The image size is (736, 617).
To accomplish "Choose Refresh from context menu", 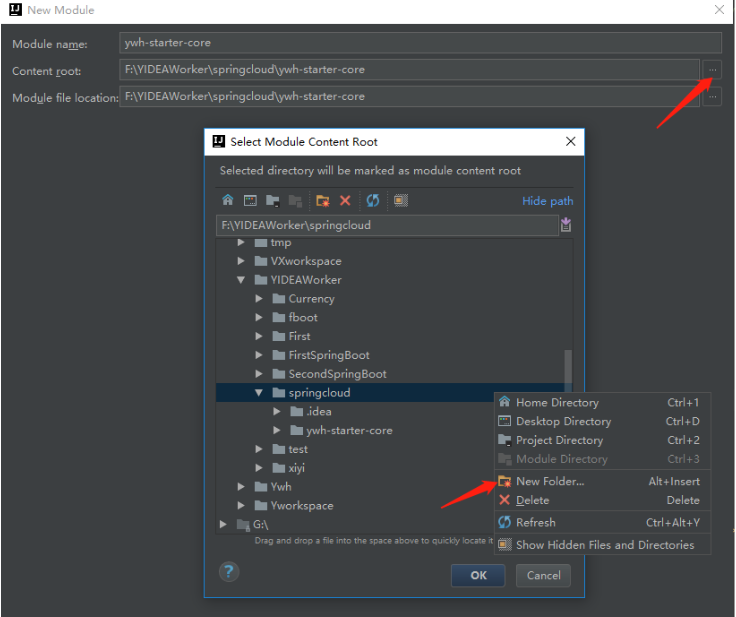I will tap(603, 522).
